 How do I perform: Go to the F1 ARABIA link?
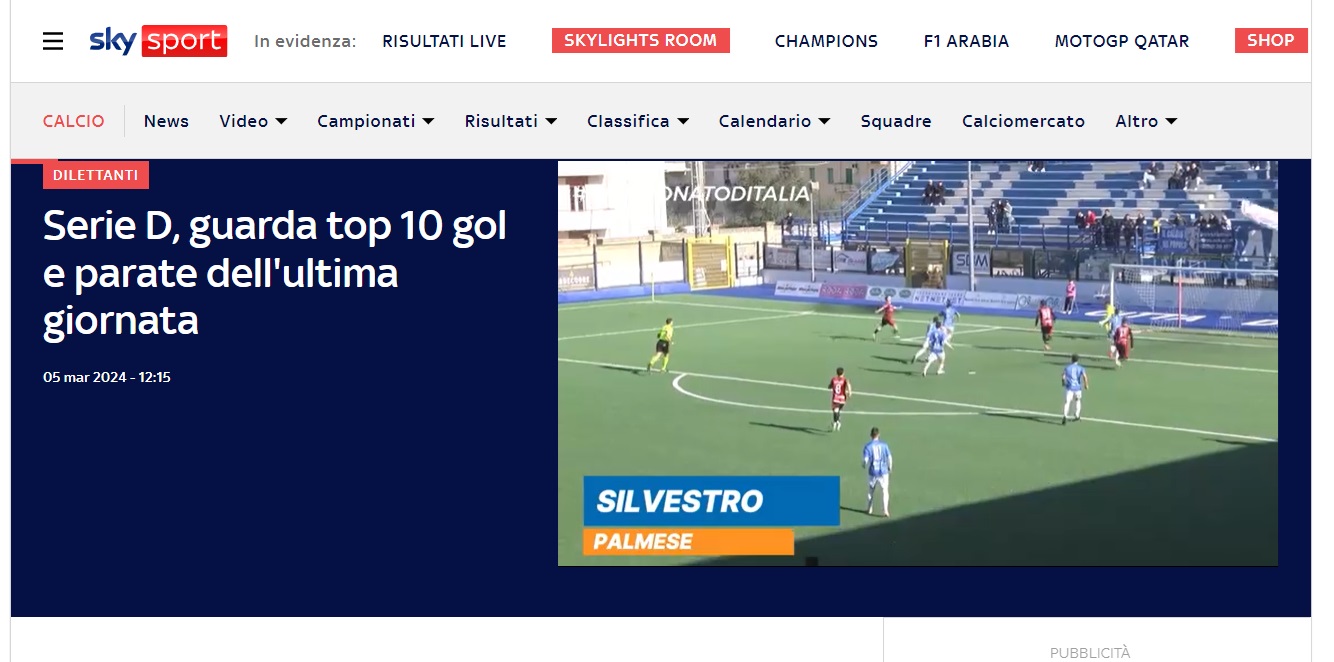click(966, 41)
